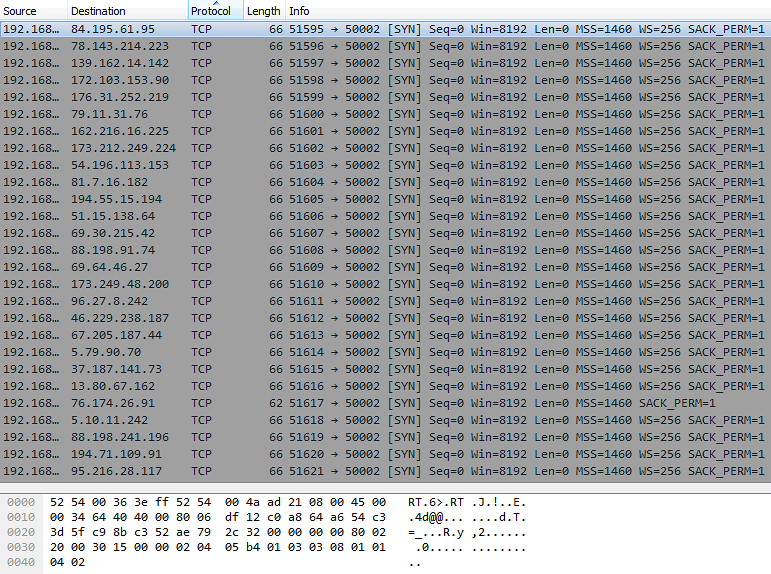Select the packet destined for 54.196.113.153
This screenshot has height=574, width=771.
click(119, 165)
